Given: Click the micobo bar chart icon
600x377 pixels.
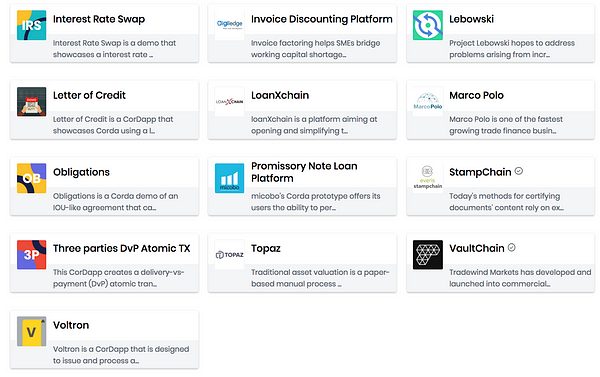Looking at the screenshot, I should (x=230, y=178).
